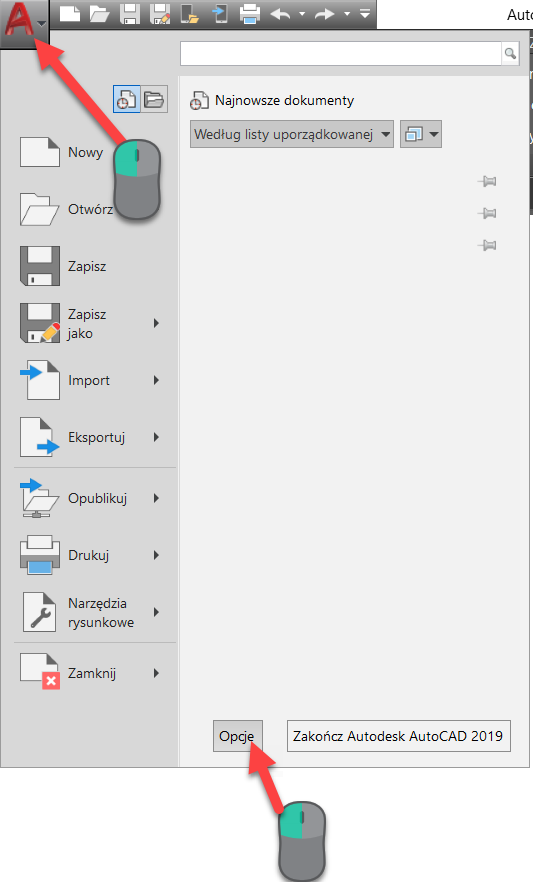
Task: Open the document icon size display dropdown
Action: [x=421, y=134]
